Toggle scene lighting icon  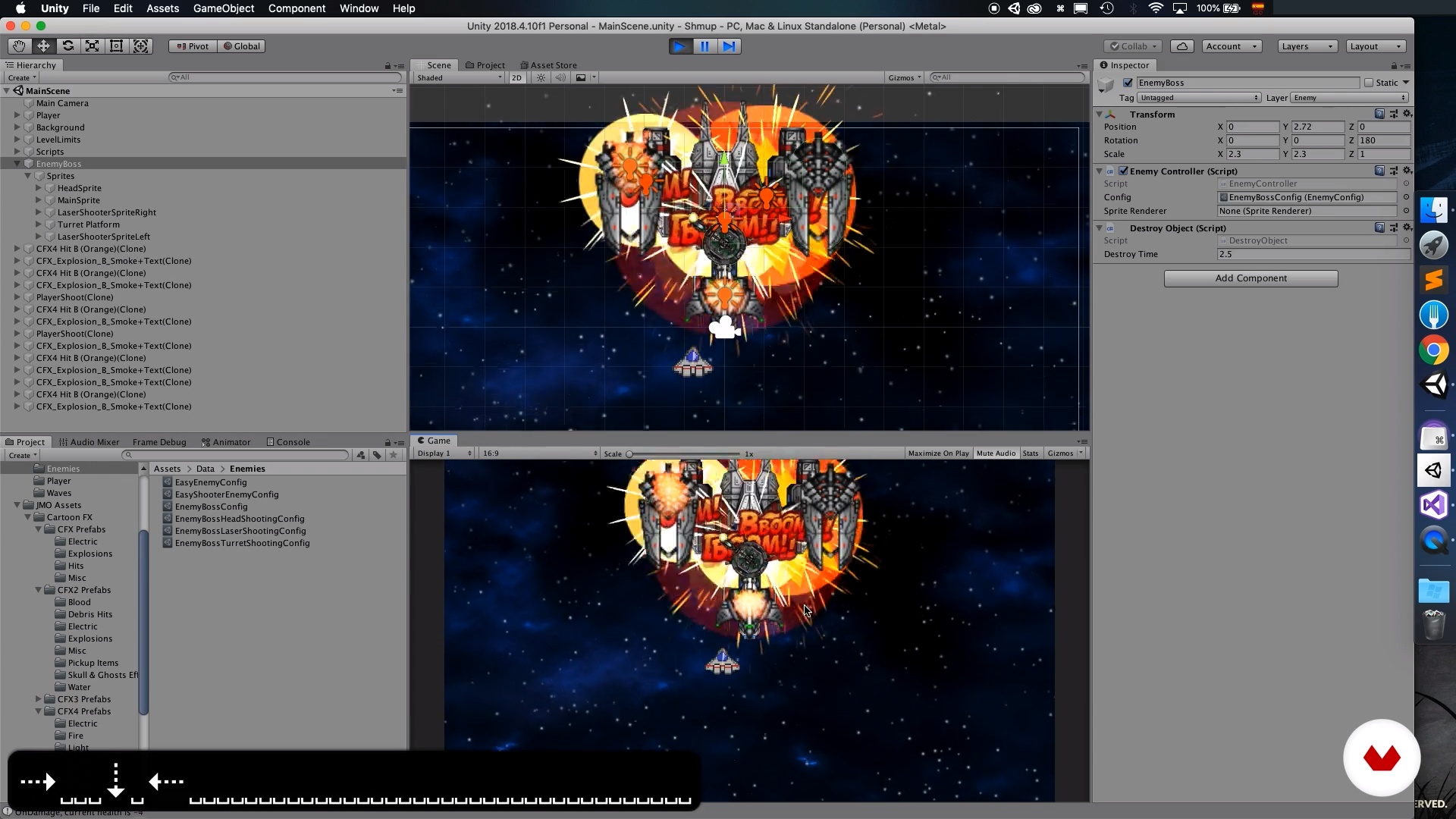coord(541,77)
